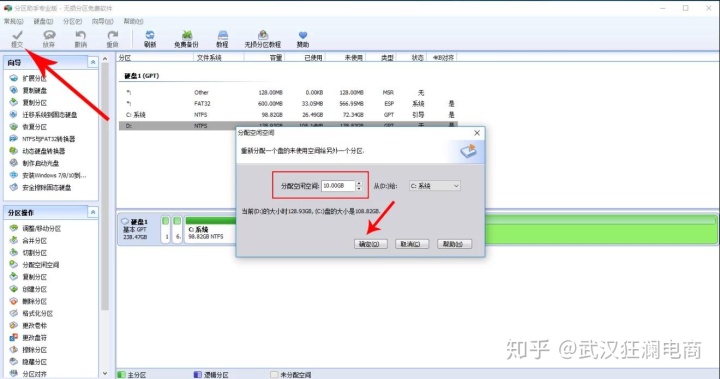Cancel dialog with 取消 button
720x379 pixels.
pos(412,244)
